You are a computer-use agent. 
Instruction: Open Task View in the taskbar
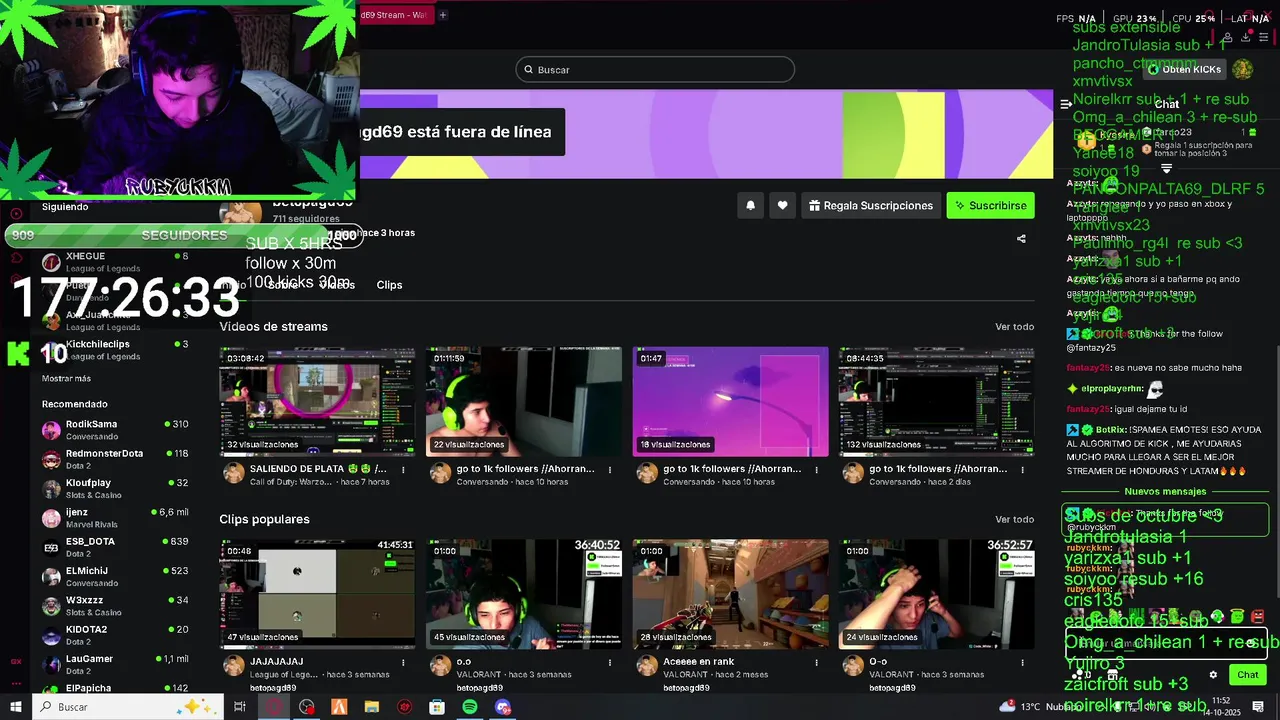point(240,707)
